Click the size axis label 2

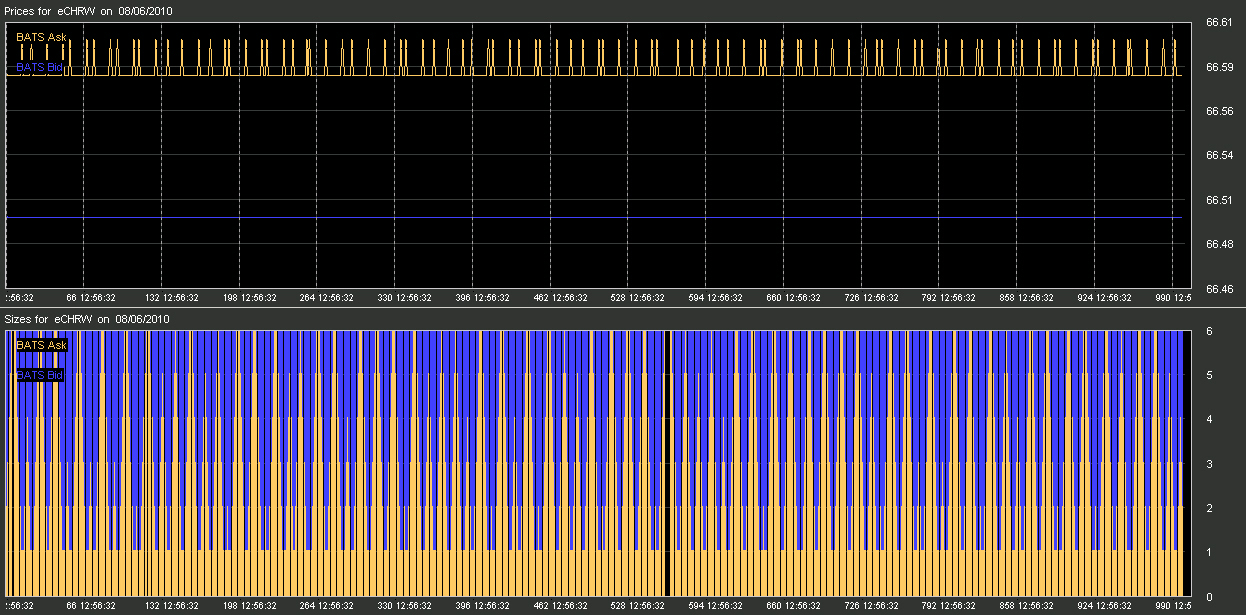pos(1210,509)
